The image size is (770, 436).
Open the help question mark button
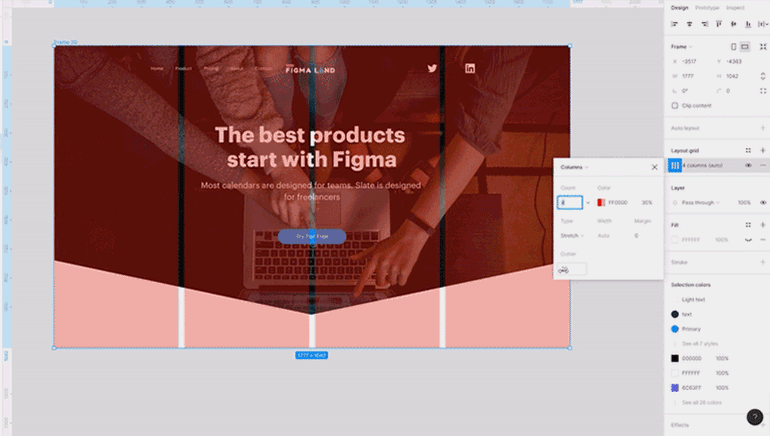tap(755, 417)
